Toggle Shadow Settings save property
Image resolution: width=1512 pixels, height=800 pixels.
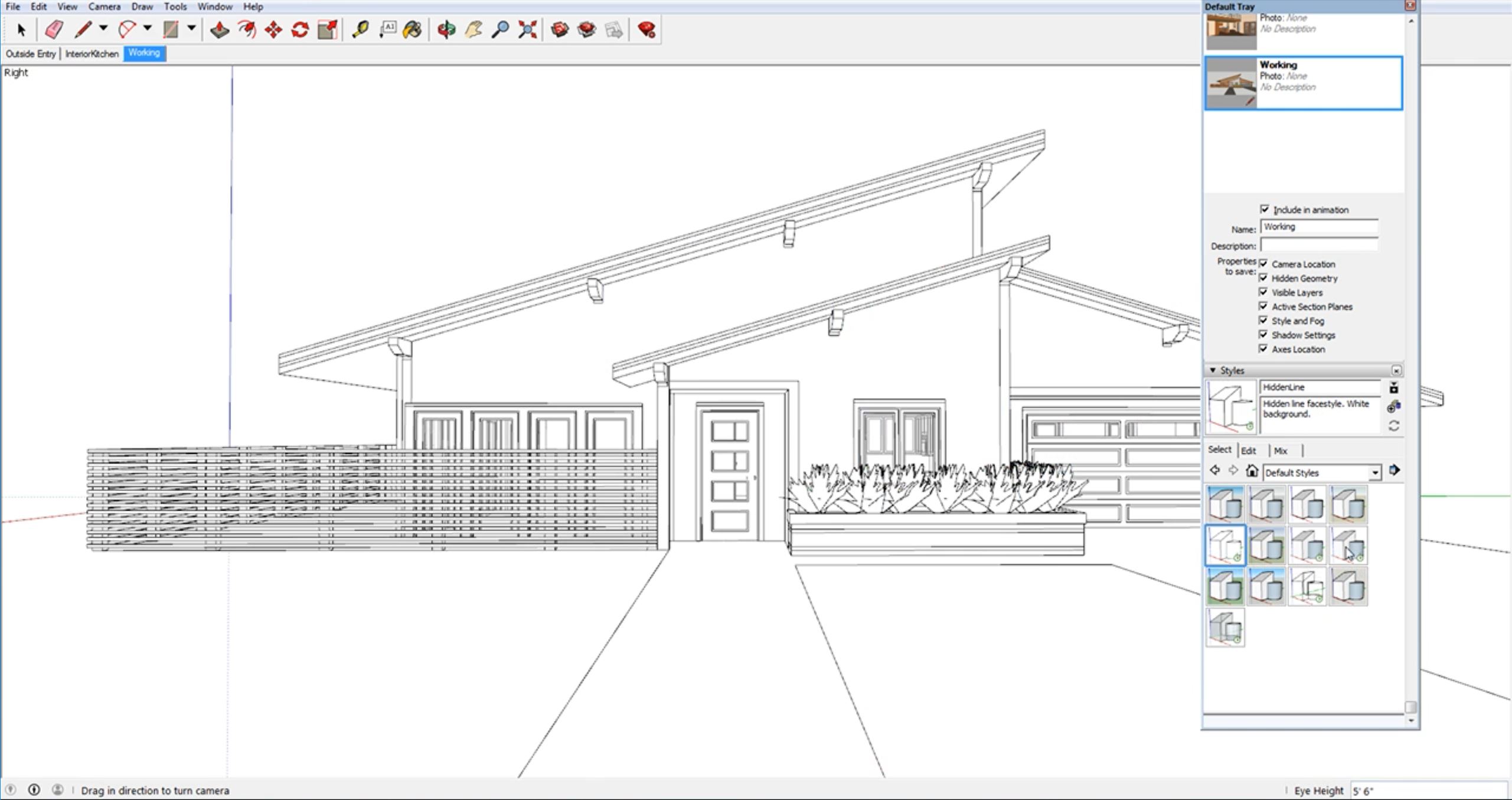1264,334
